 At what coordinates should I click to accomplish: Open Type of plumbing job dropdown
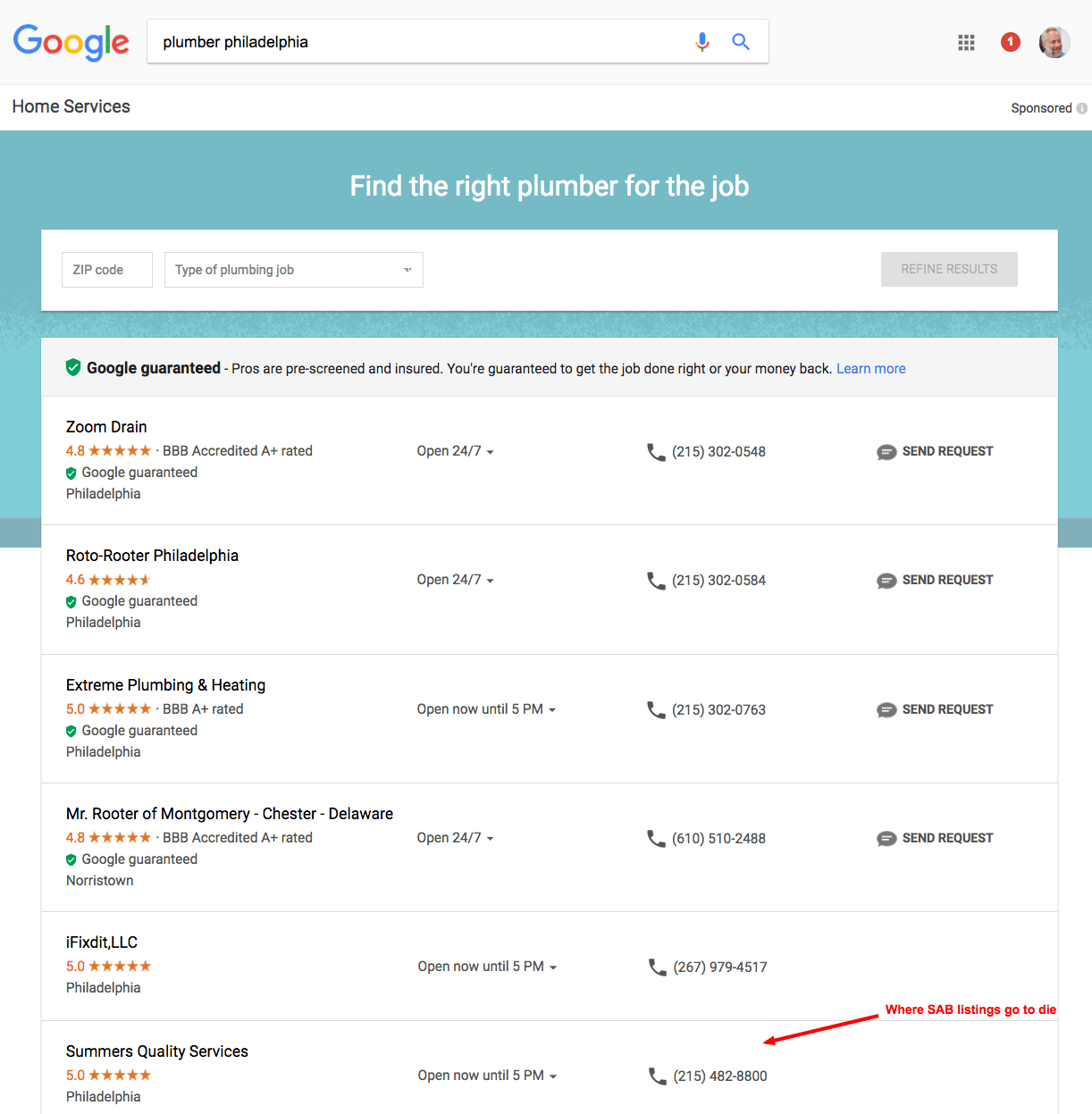pos(294,270)
